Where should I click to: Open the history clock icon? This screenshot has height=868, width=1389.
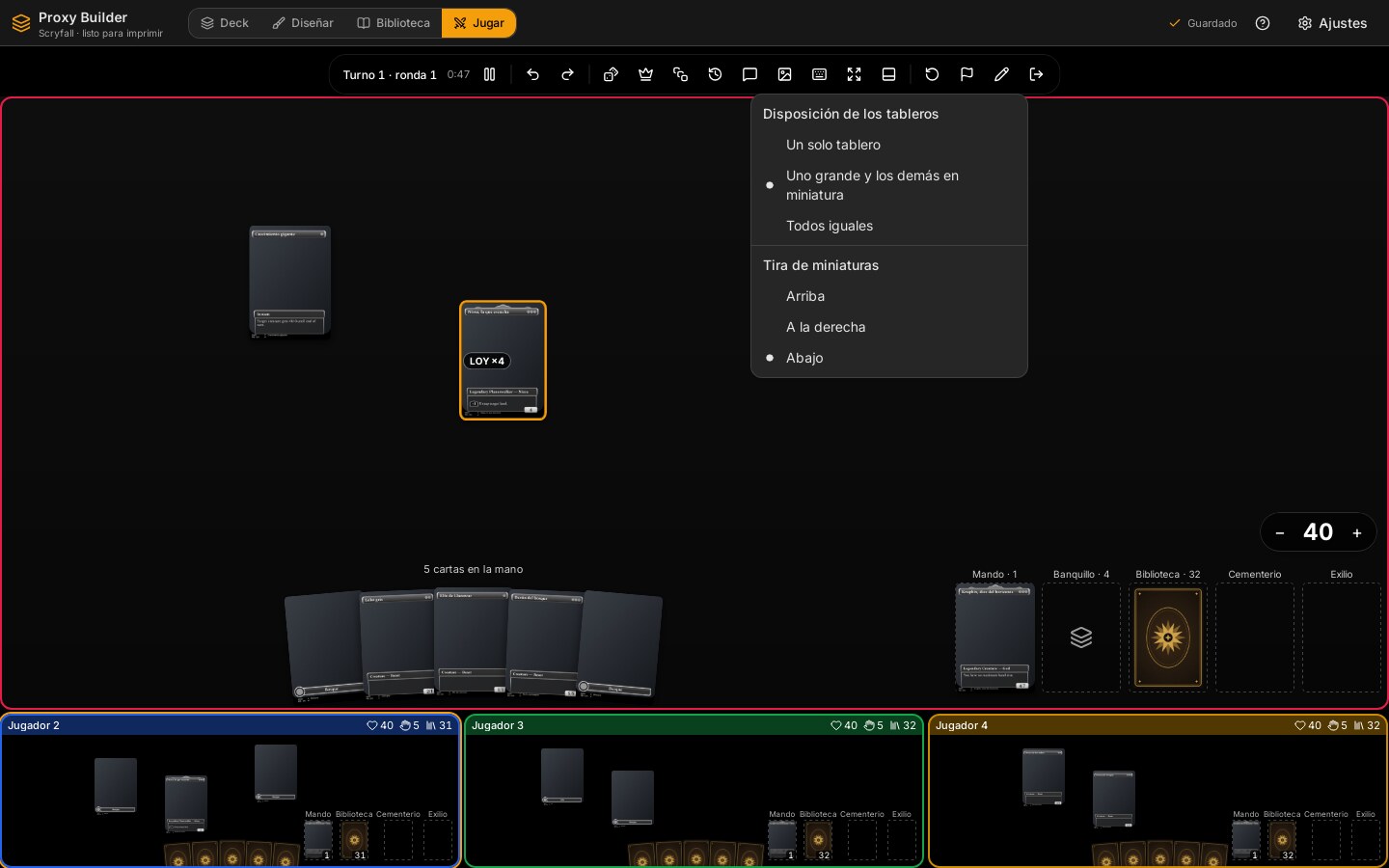click(715, 74)
